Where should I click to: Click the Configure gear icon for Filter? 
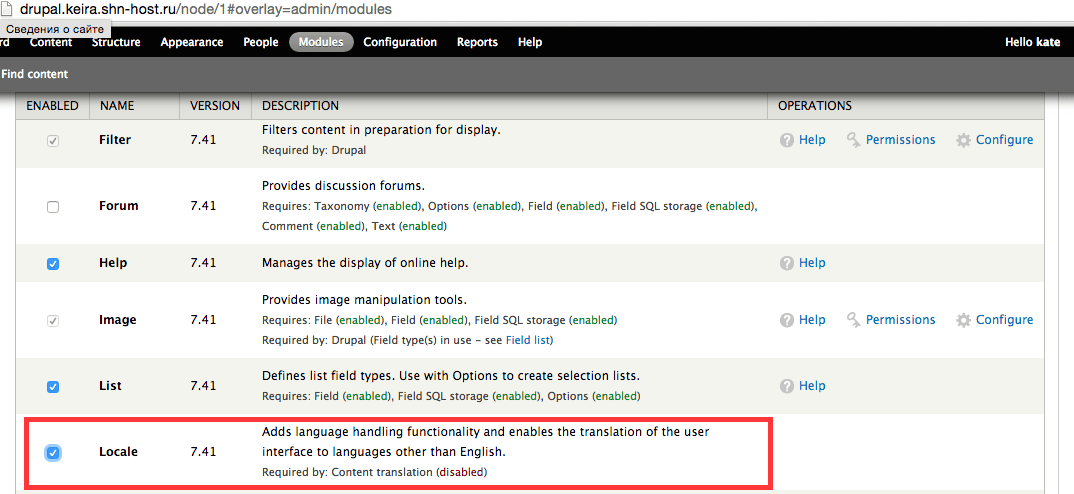pos(963,140)
